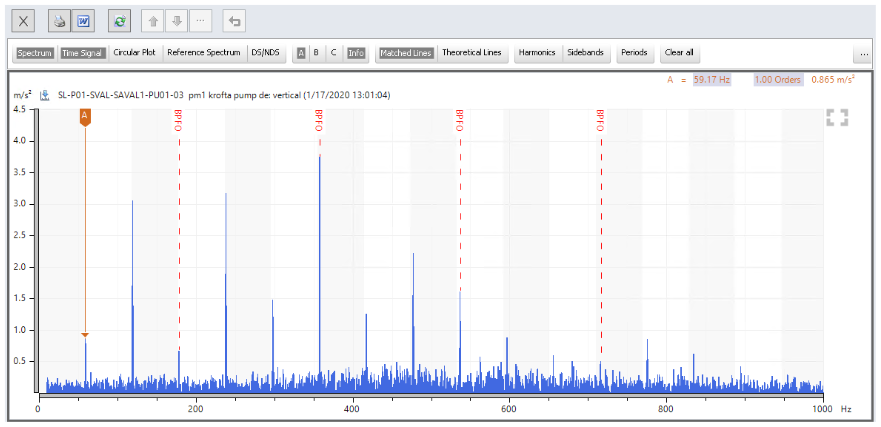Image resolution: width=881 pixels, height=427 pixels.
Task: Click the Harmonics button
Action: (537, 53)
